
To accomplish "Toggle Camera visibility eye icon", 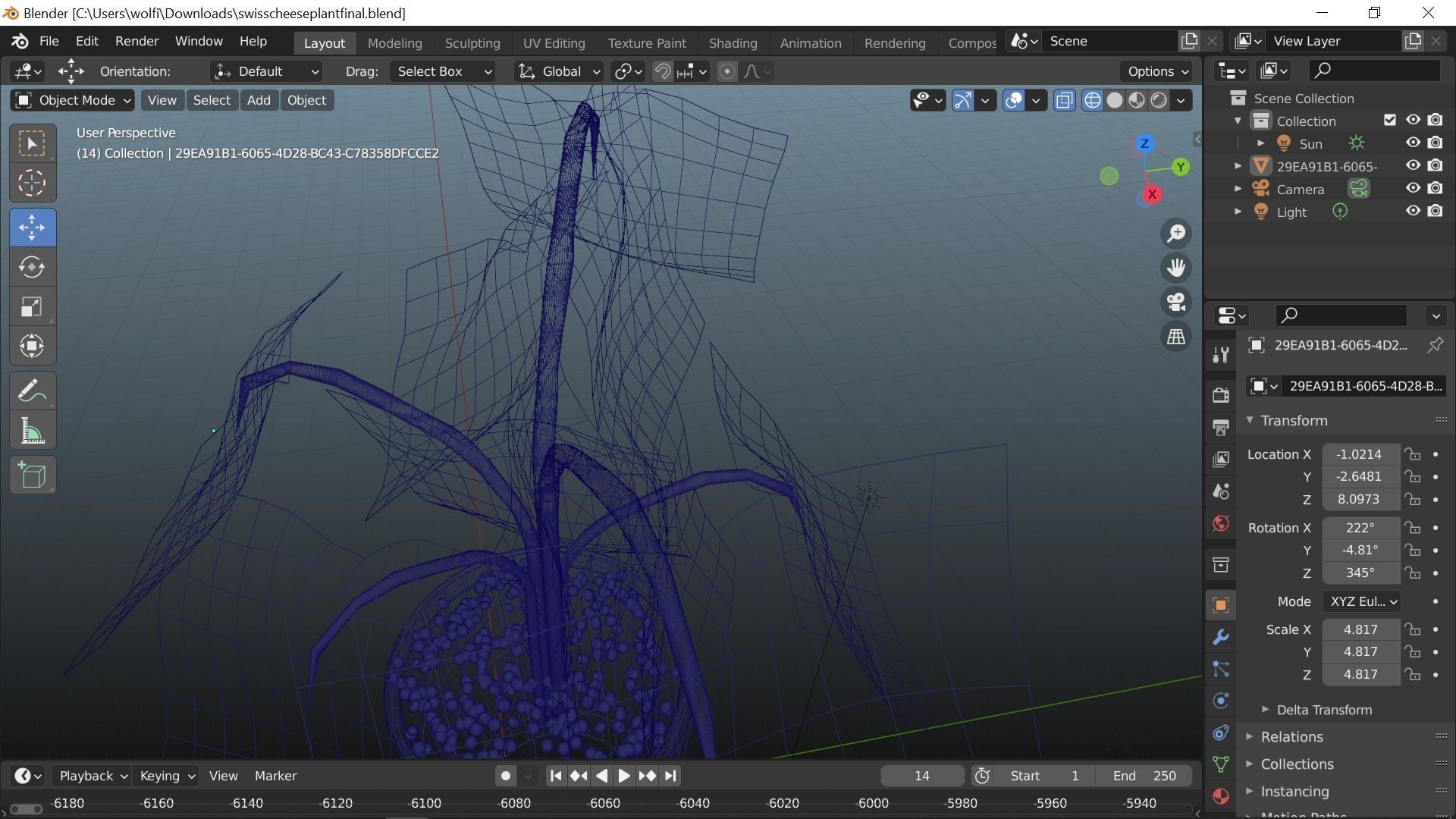I will point(1413,188).
